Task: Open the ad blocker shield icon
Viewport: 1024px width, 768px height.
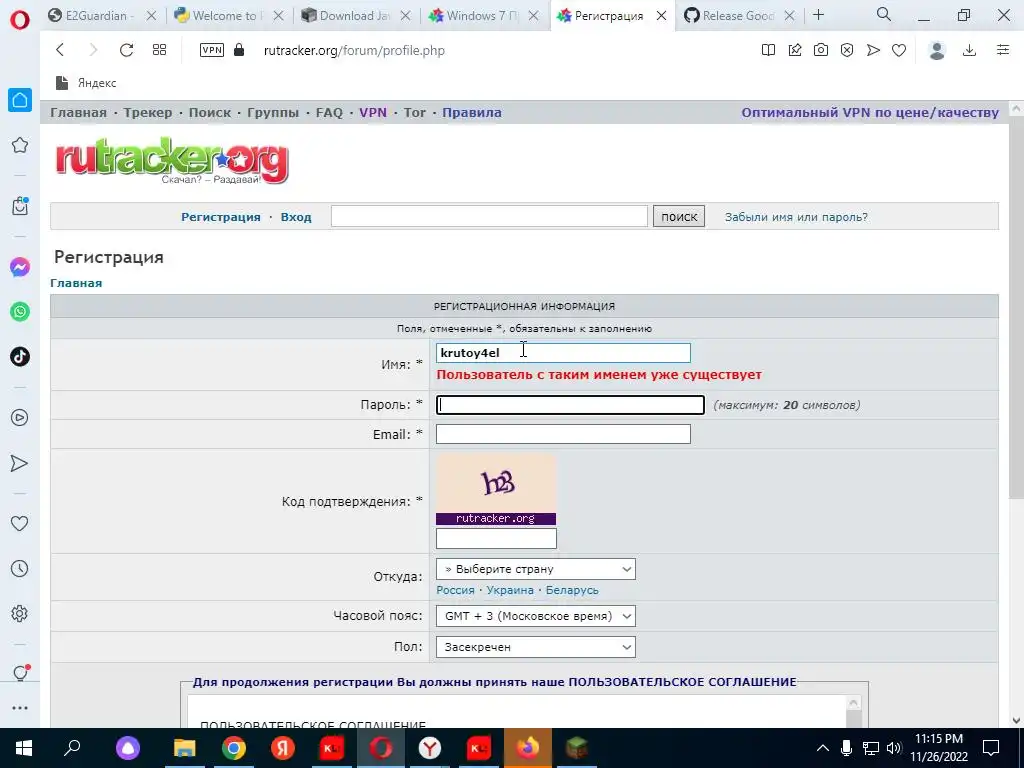Action: (847, 50)
